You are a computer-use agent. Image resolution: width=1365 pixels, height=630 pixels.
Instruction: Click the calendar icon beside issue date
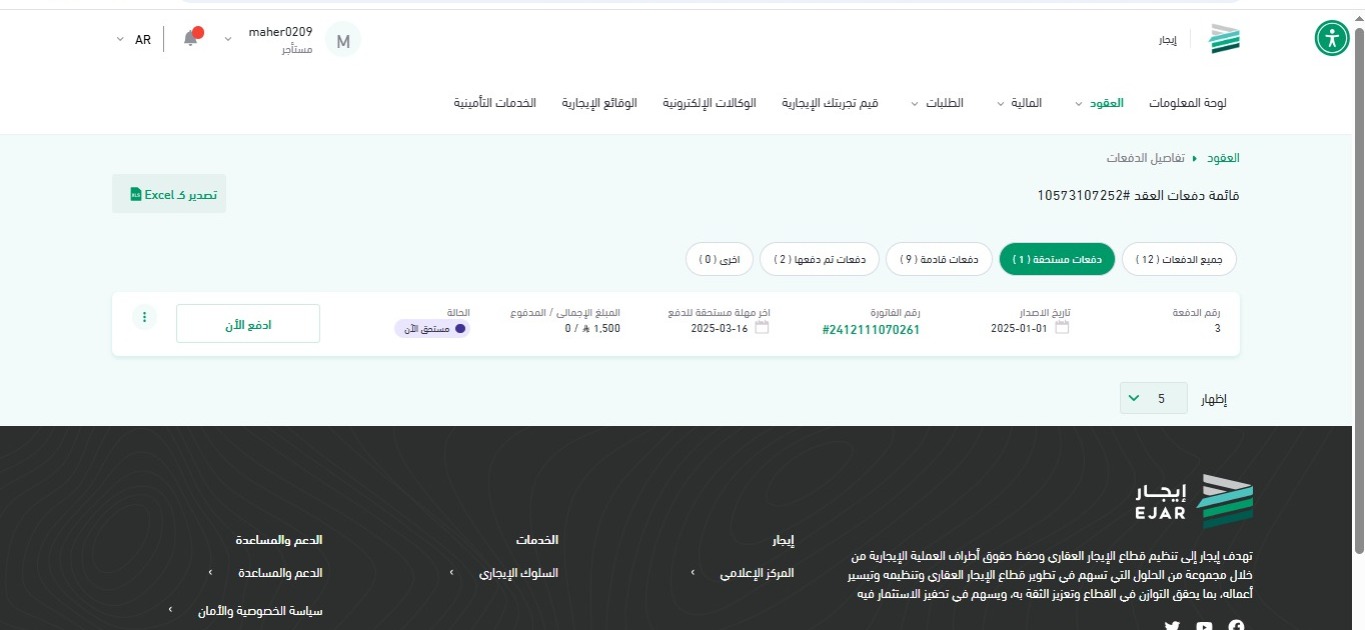point(1062,327)
